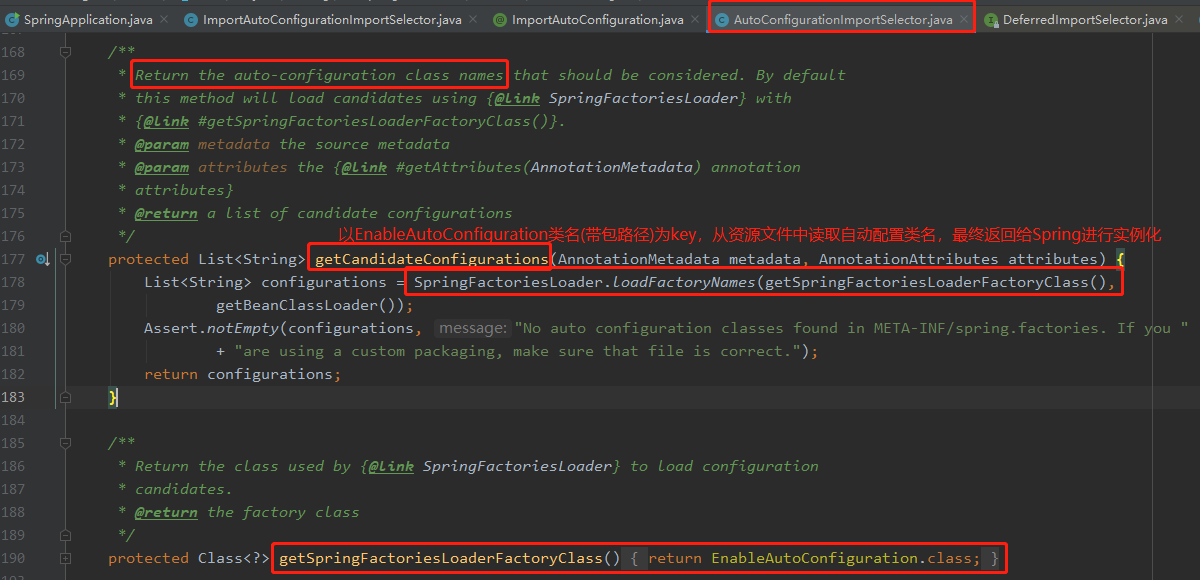This screenshot has width=1200, height=580.
Task: Click the 'candidates.' comment text on line 187
Action: tap(183, 489)
